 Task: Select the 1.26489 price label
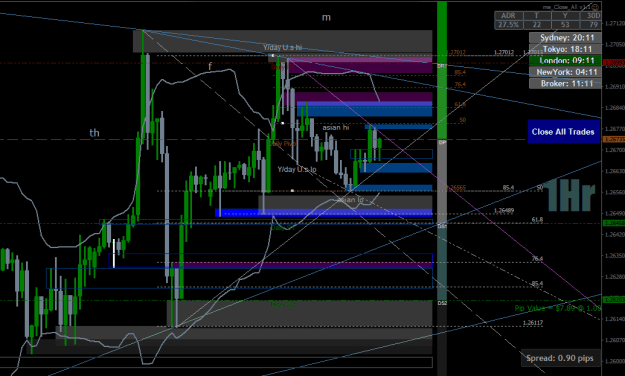point(504,211)
